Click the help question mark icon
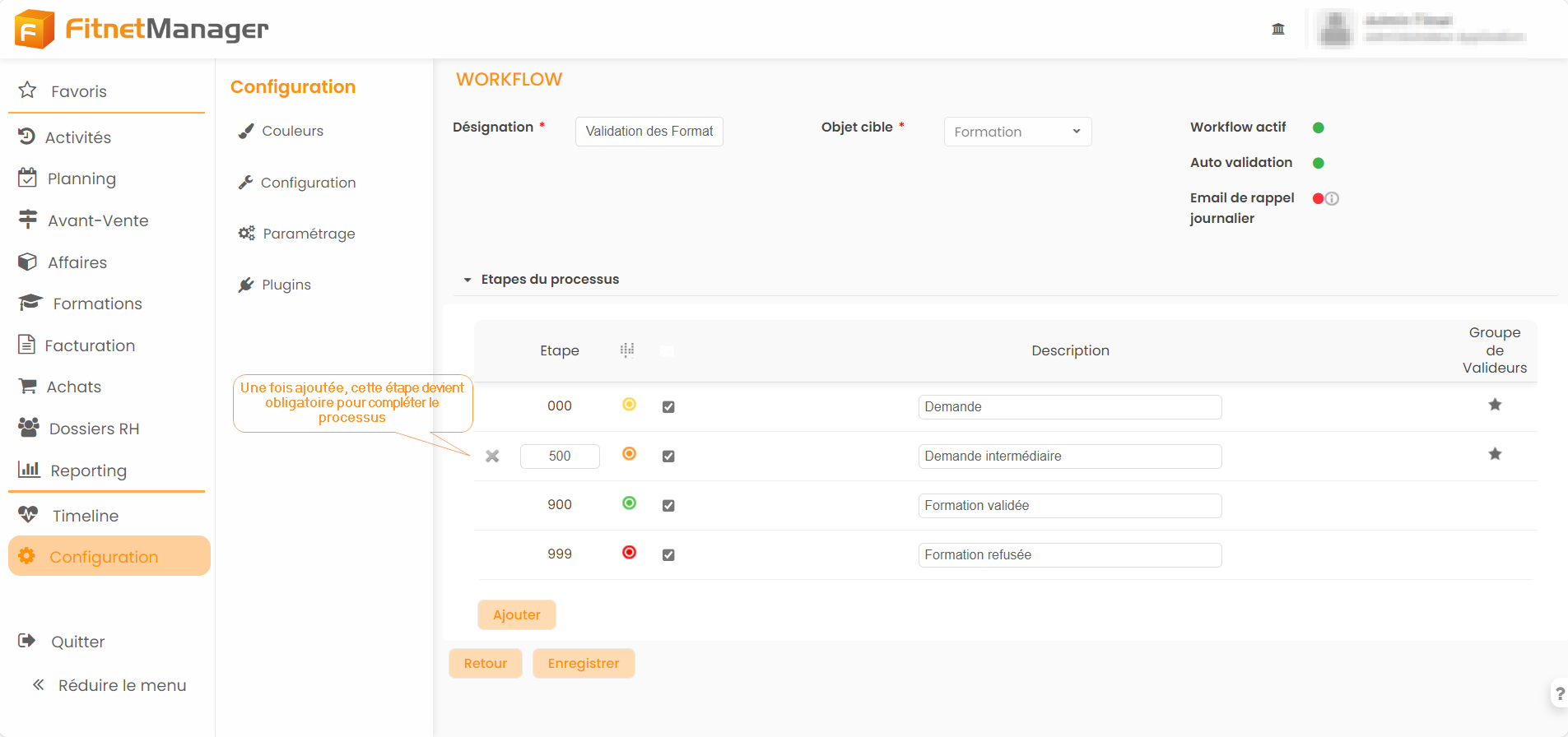1568x737 pixels. pyautogui.click(x=1559, y=693)
